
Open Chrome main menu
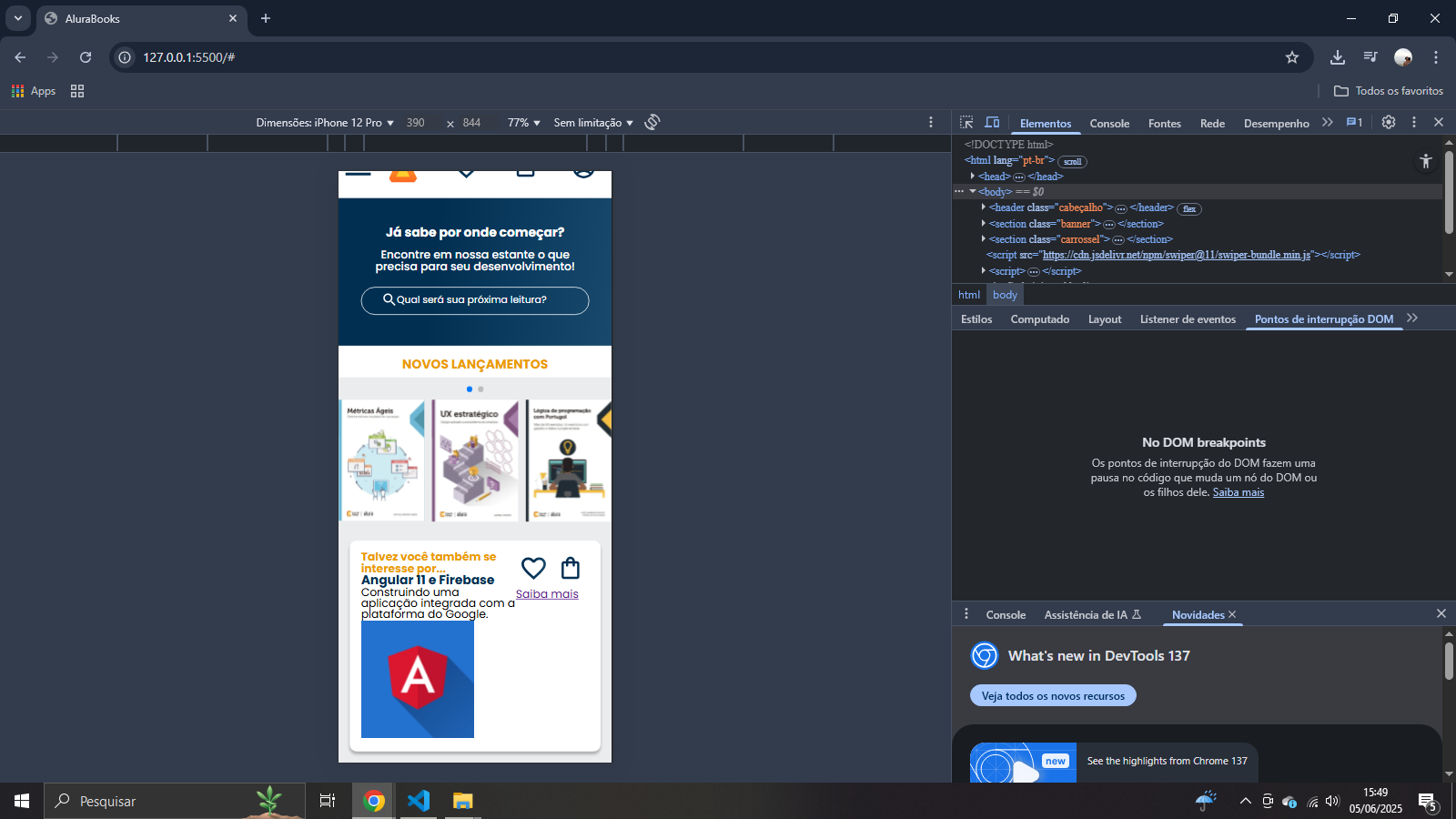click(1436, 57)
